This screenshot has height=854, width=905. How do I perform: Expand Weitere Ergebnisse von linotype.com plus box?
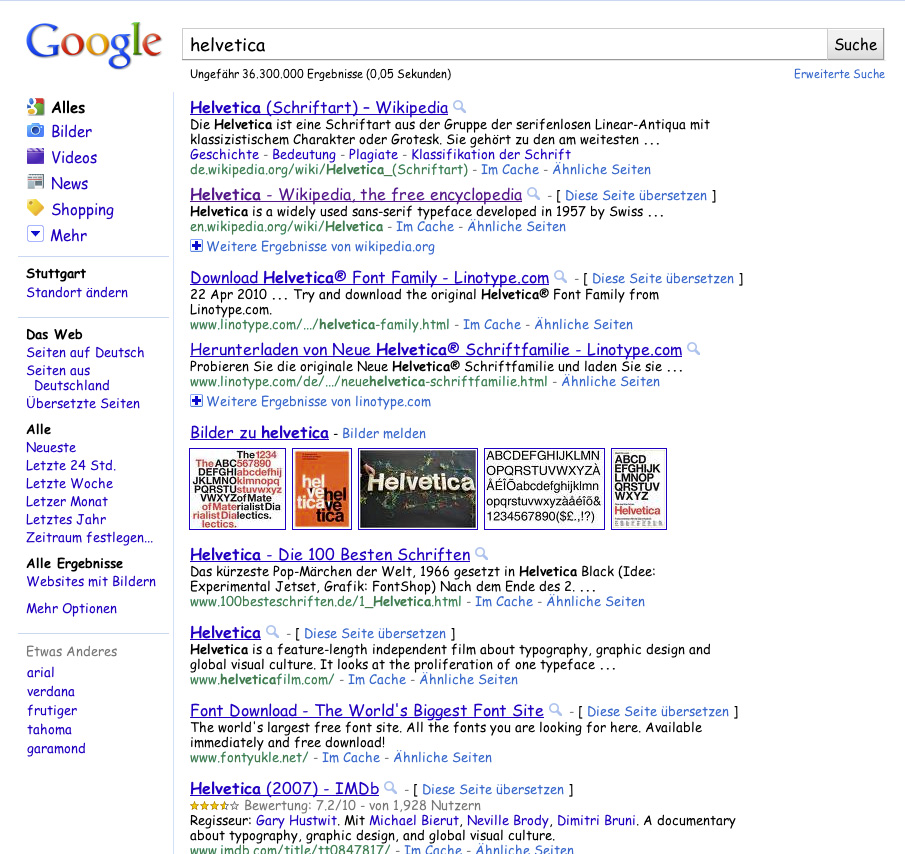(x=196, y=400)
